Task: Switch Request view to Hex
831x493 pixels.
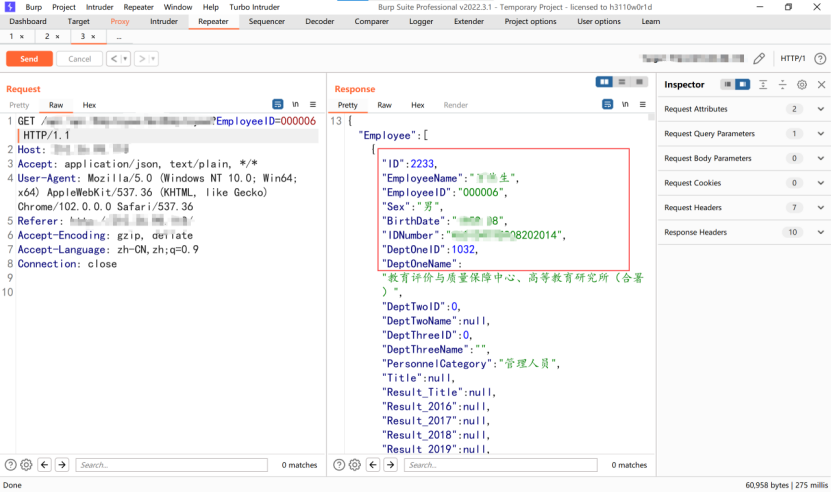Action: pyautogui.click(x=89, y=105)
